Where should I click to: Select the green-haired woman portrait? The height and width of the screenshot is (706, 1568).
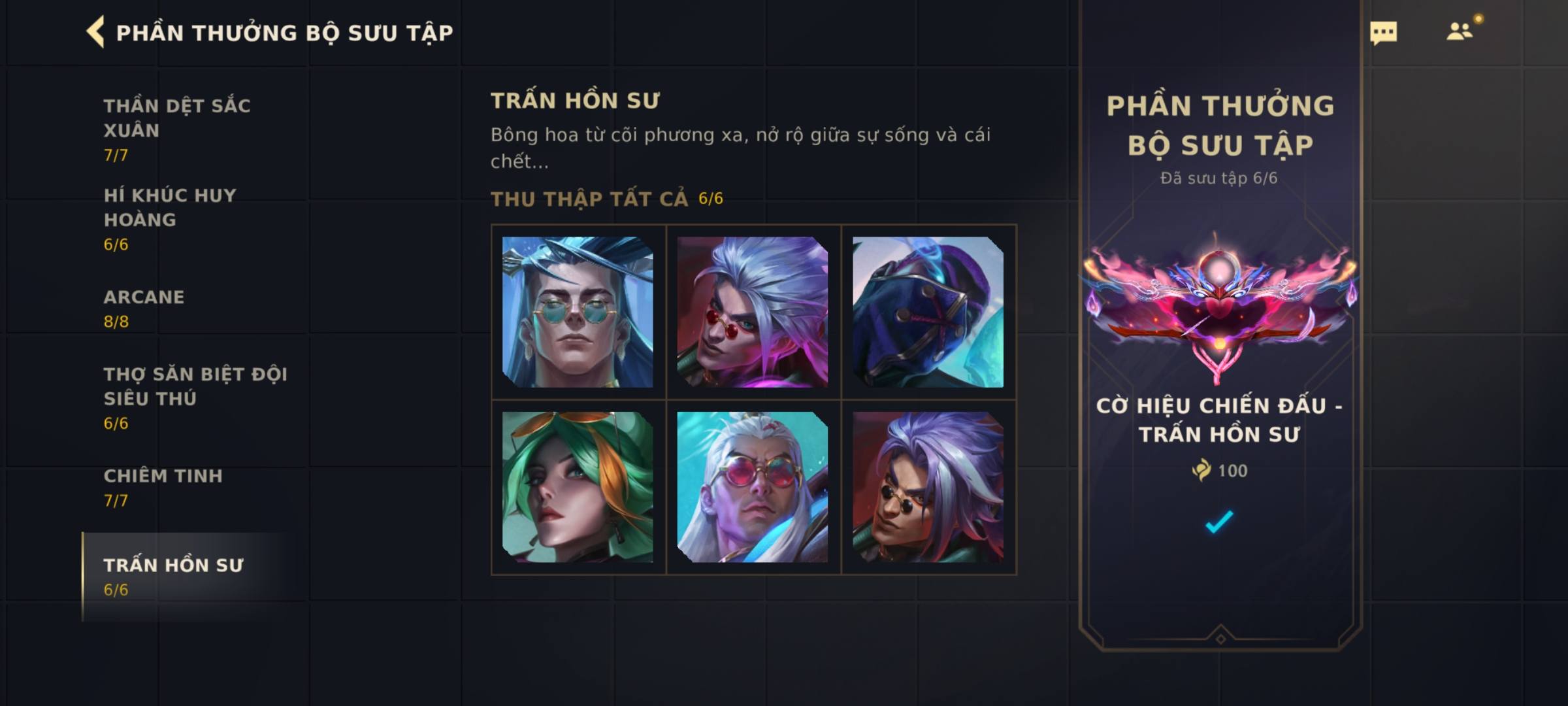point(578,487)
